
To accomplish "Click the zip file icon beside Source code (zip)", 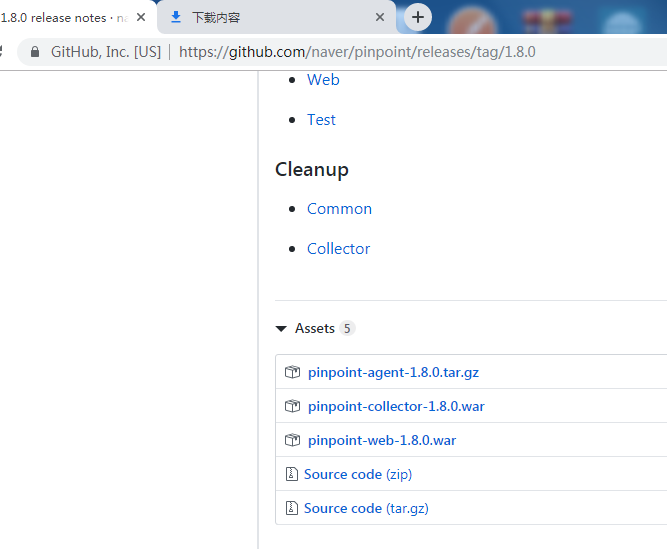I will pos(291,474).
